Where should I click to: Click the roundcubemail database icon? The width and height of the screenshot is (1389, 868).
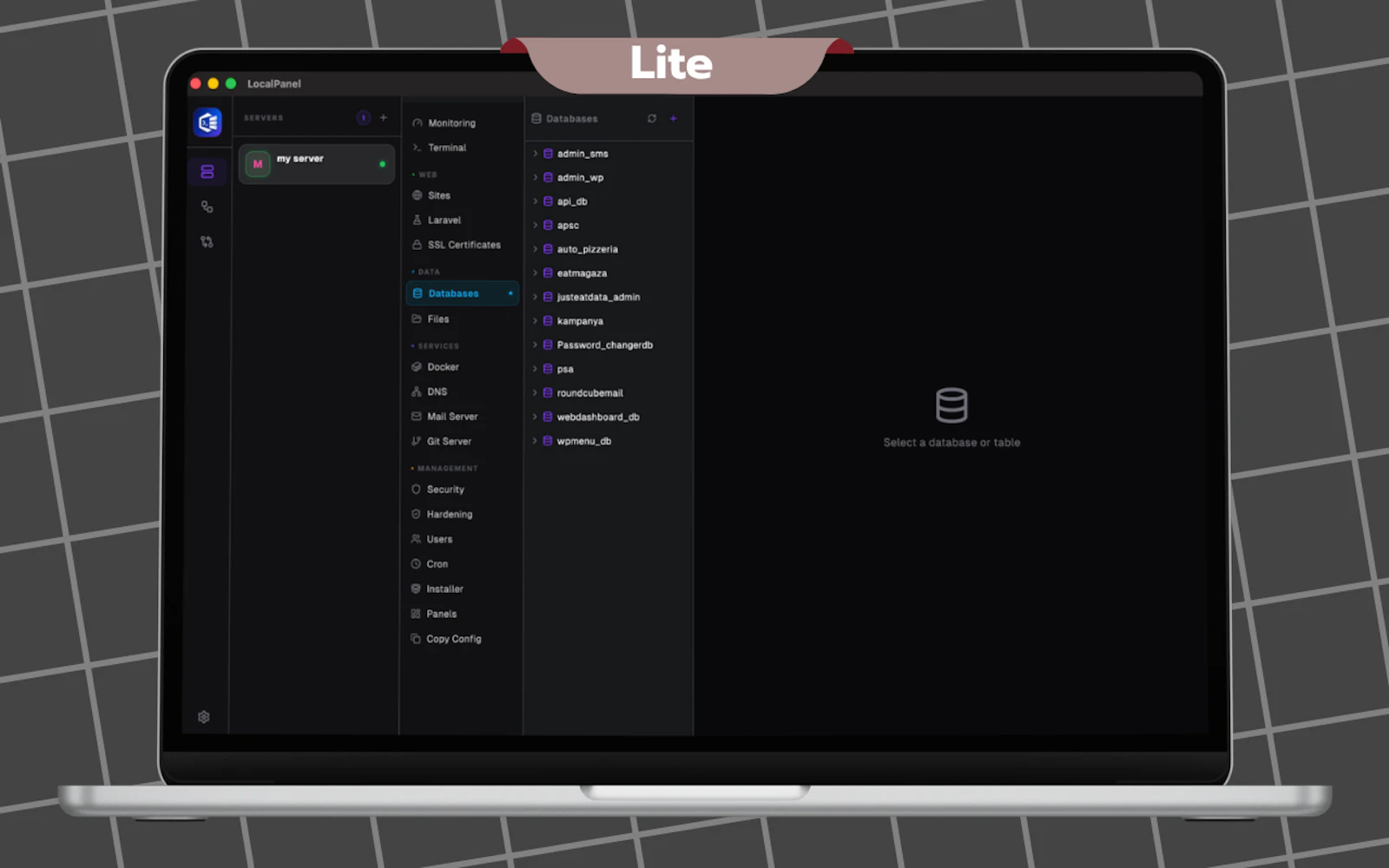pyautogui.click(x=548, y=392)
